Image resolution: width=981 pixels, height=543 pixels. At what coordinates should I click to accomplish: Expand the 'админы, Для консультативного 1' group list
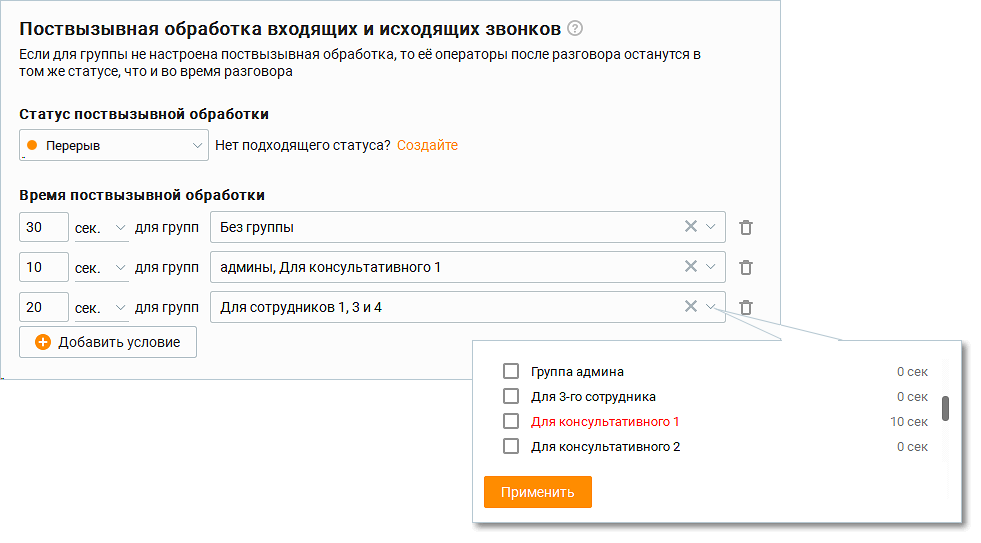click(711, 266)
